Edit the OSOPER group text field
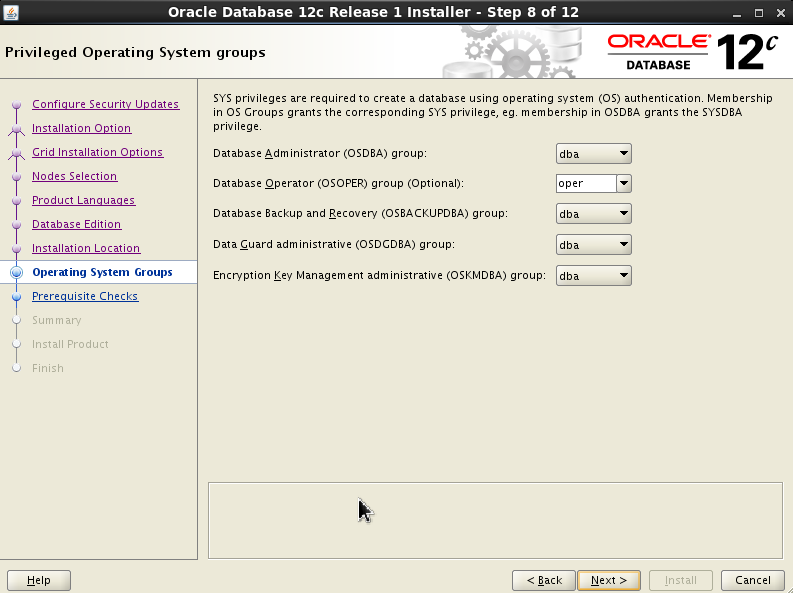 coord(586,184)
